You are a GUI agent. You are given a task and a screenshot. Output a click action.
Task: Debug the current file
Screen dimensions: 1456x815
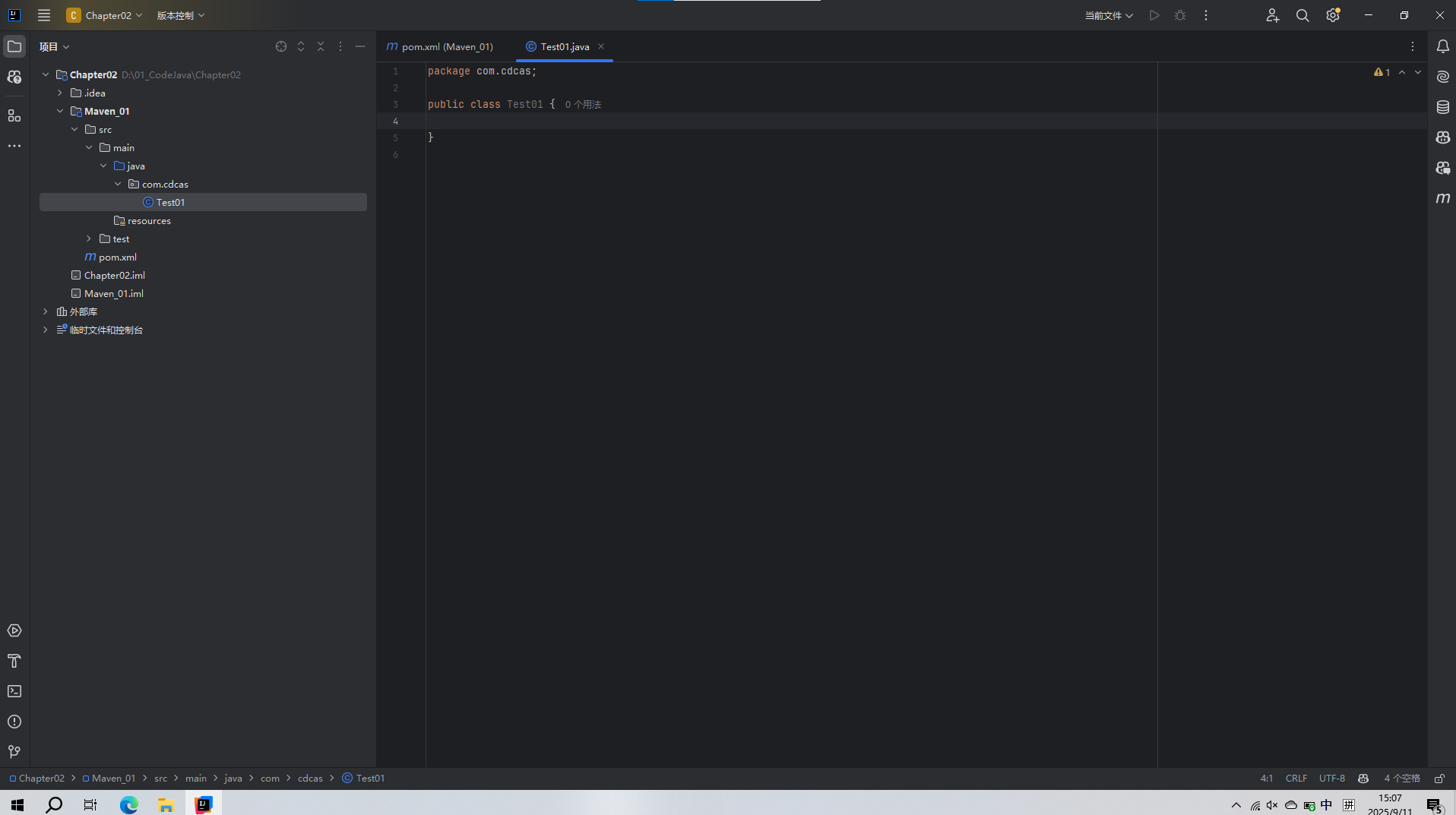click(x=1180, y=15)
